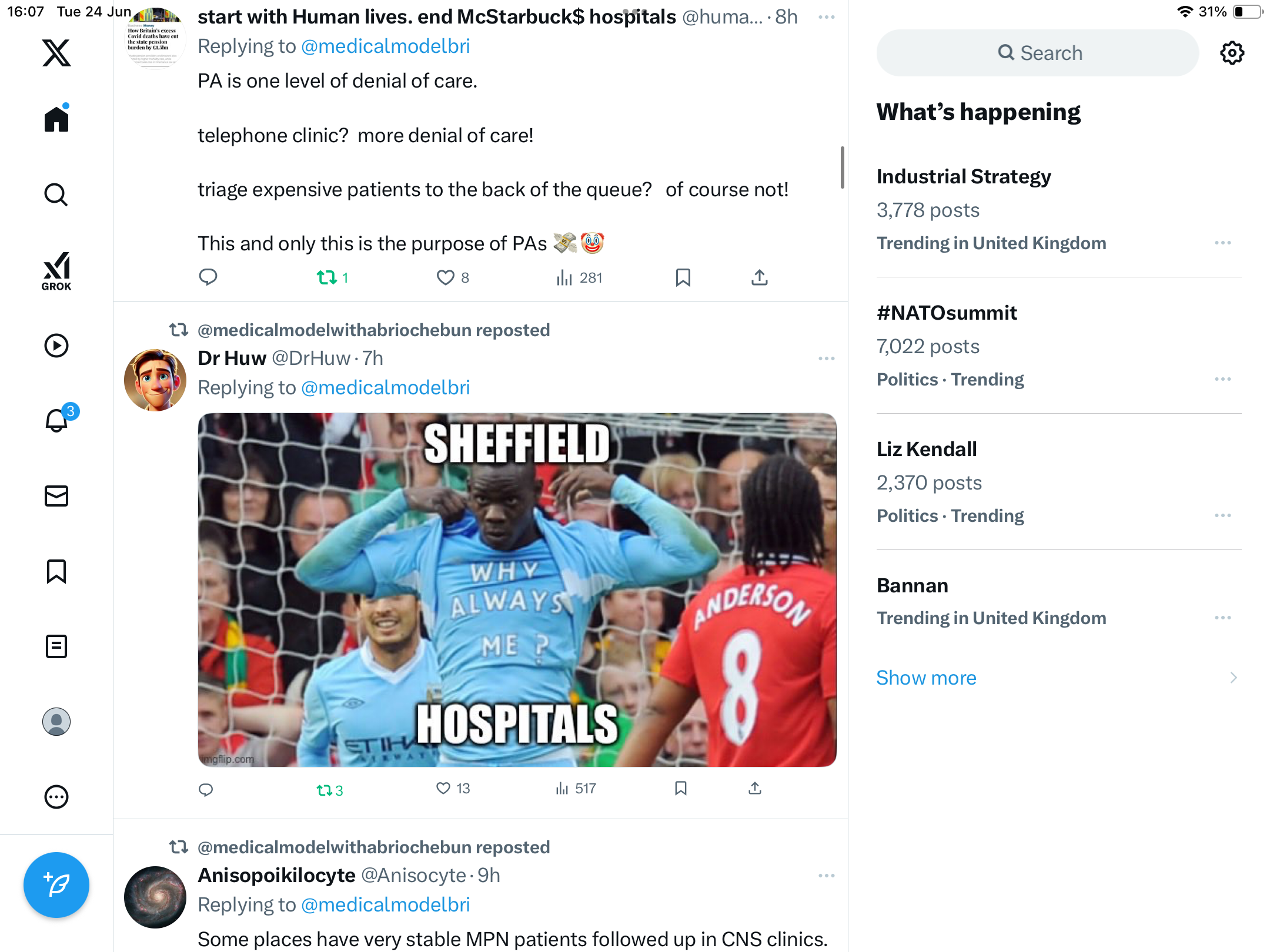Viewport: 1270px width, 952px height.
Task: Open options menu for Industrial Strategy trend
Action: pos(1223,243)
